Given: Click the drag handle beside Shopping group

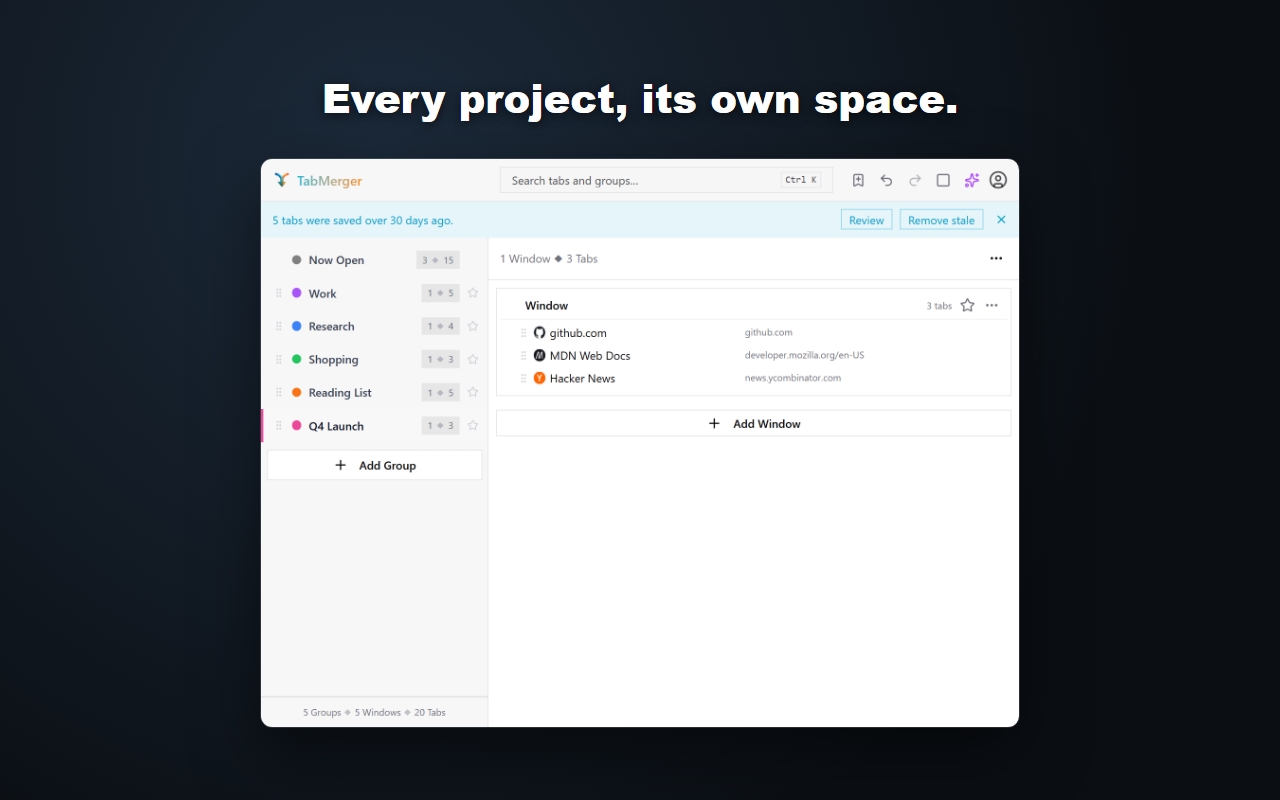Looking at the screenshot, I should click(279, 360).
